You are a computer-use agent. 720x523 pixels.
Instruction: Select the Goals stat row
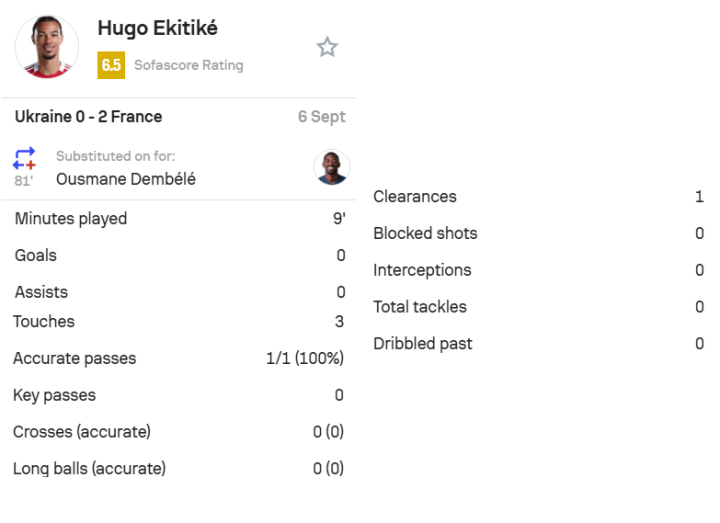coord(179,256)
